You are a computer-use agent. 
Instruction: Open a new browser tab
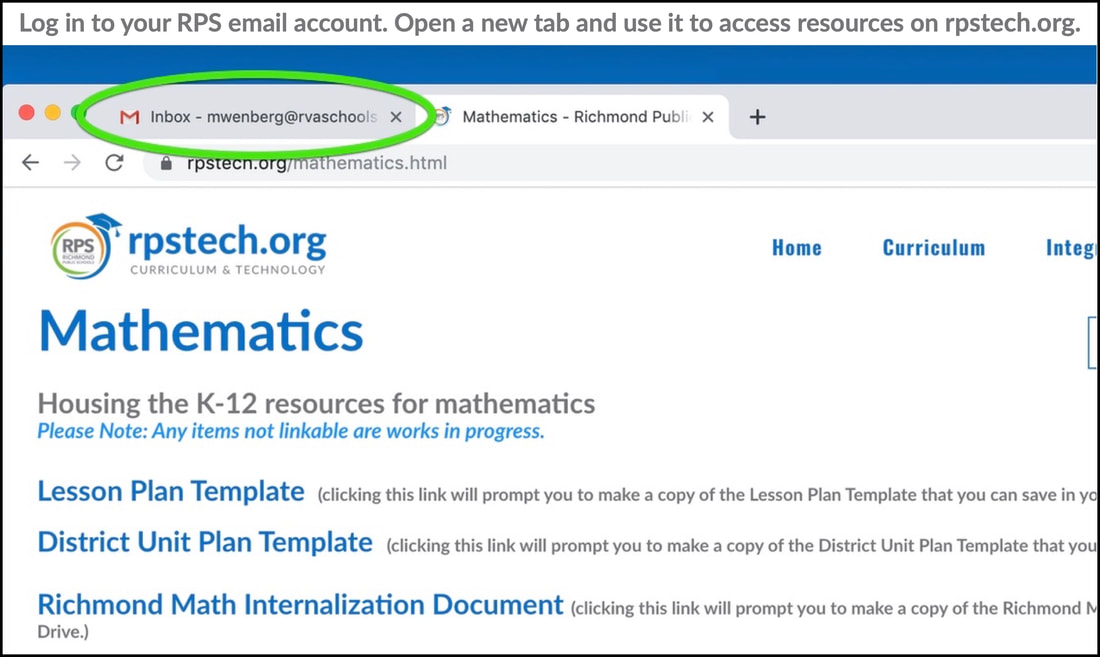[757, 117]
